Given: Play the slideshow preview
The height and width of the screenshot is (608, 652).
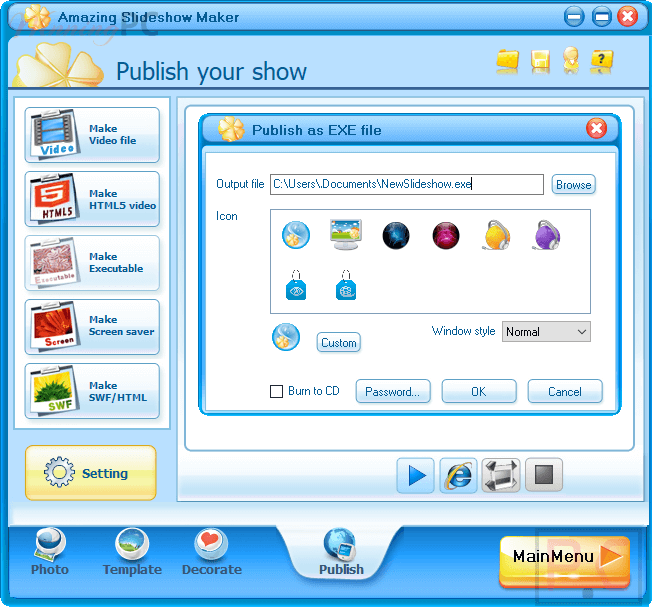Looking at the screenshot, I should coord(415,475).
